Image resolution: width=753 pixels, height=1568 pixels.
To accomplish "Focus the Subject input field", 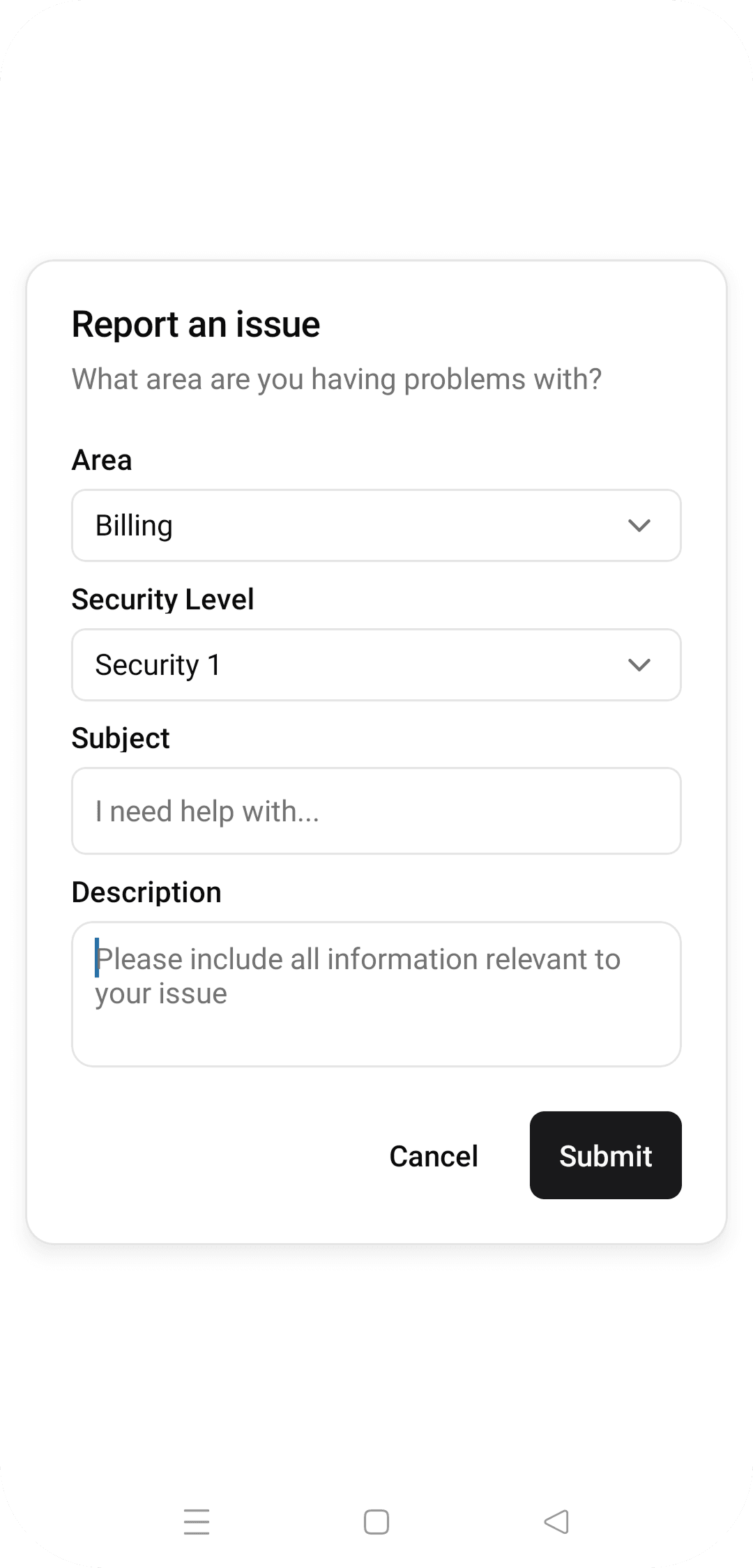I will (376, 811).
